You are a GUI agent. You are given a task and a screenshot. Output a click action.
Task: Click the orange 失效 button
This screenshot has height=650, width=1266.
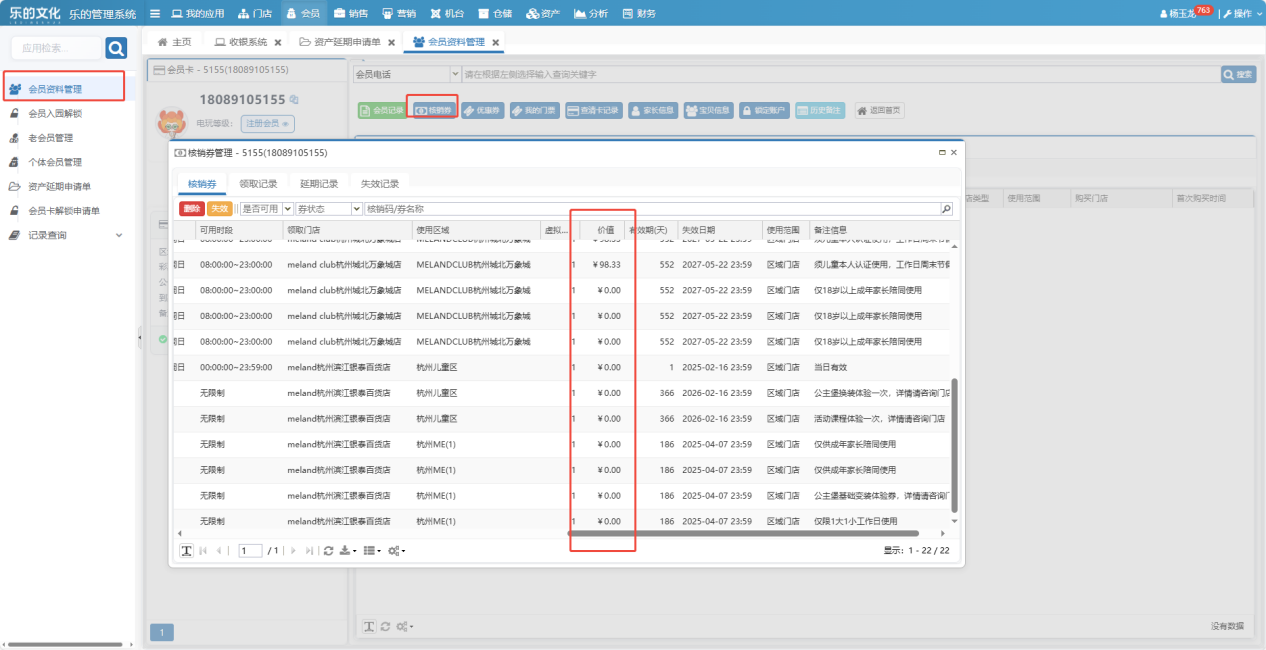(219, 209)
